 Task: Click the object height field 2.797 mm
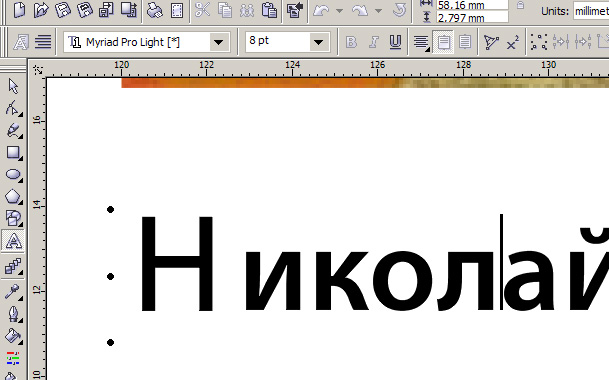[472, 18]
